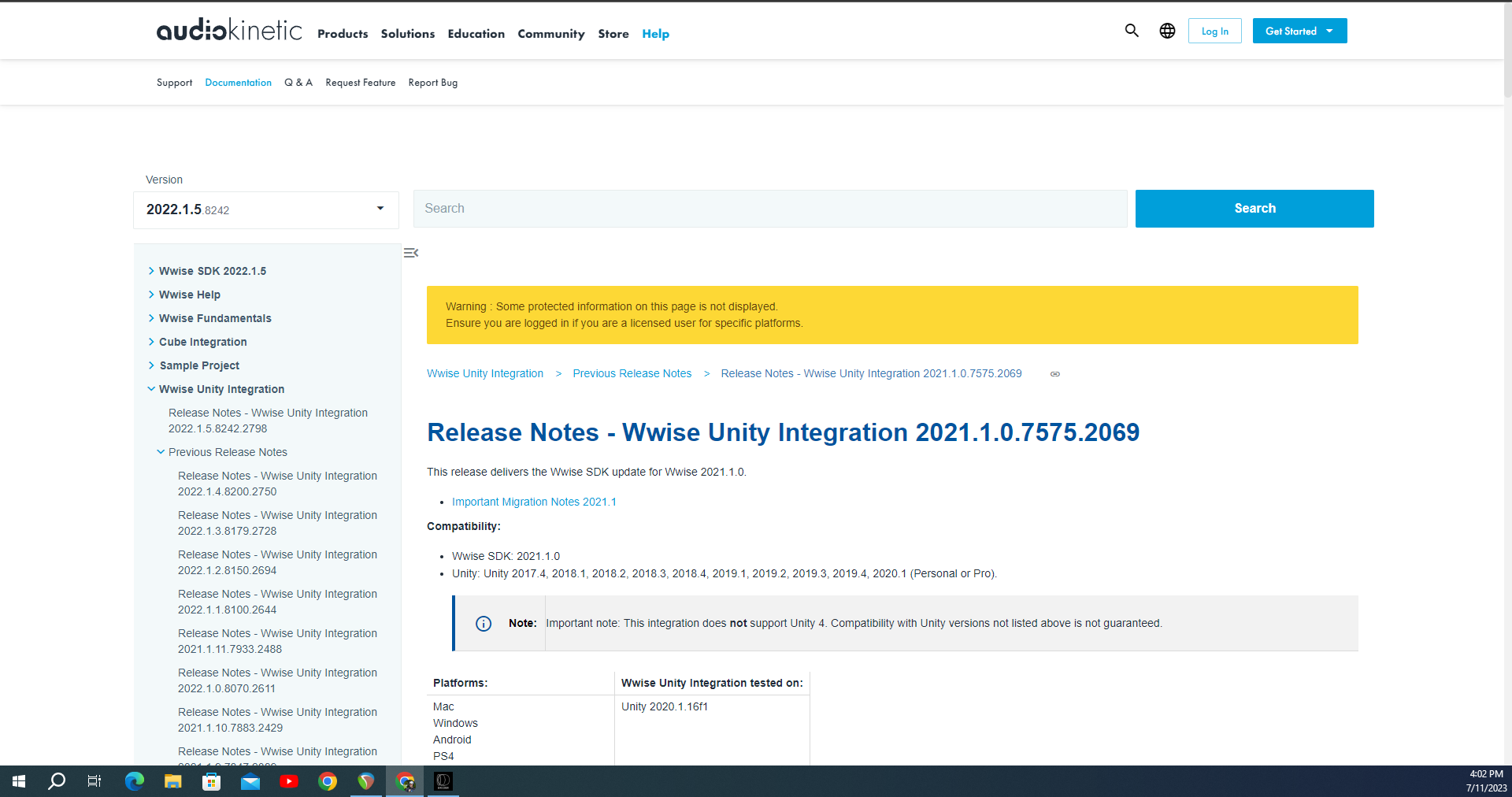The height and width of the screenshot is (797, 1512).
Task: Click the info icon in the Note box
Action: [484, 624]
